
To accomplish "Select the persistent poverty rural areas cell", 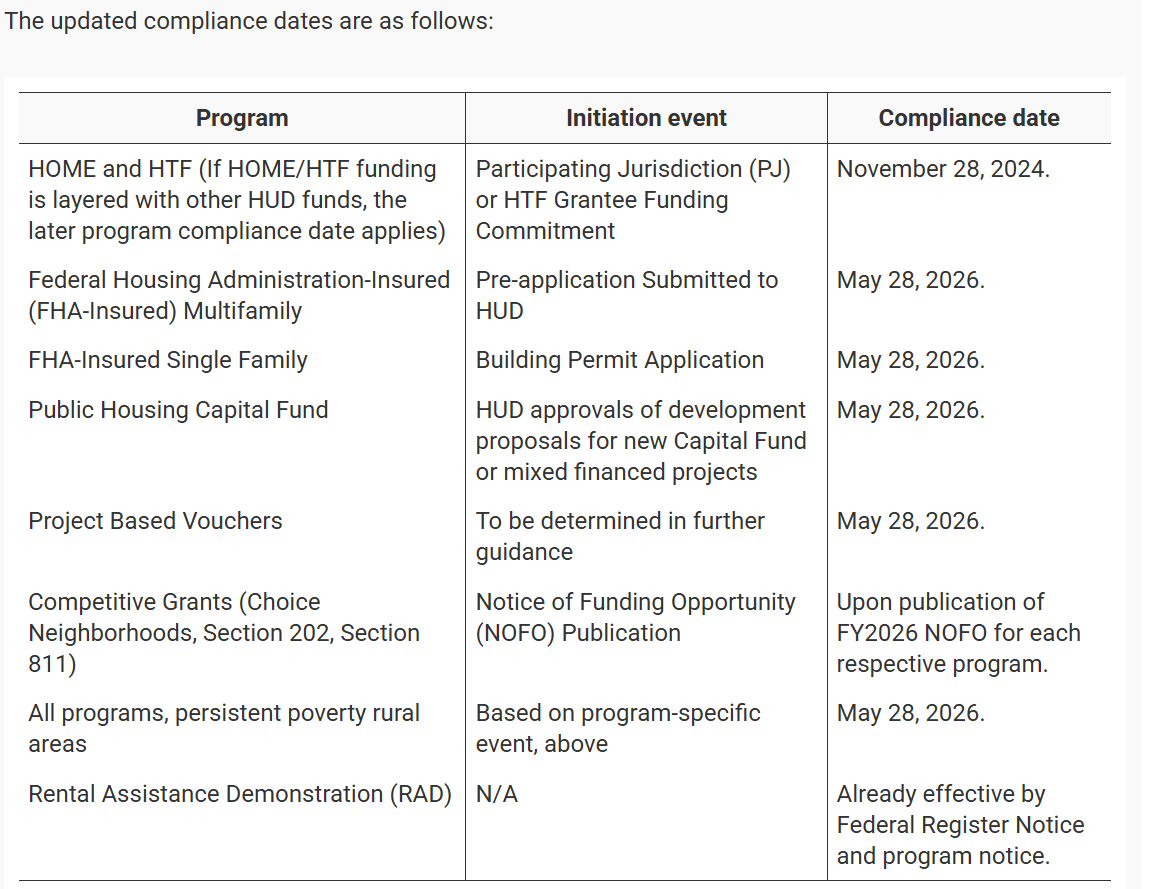I will [224, 728].
